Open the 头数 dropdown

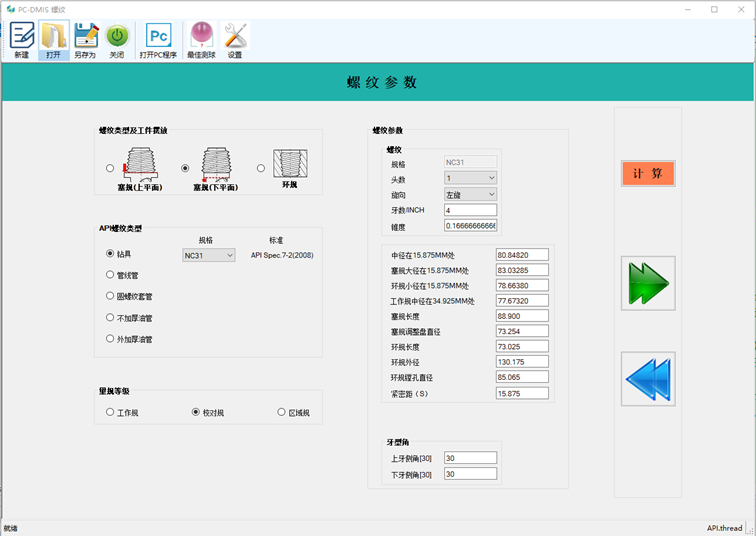pyautogui.click(x=470, y=178)
